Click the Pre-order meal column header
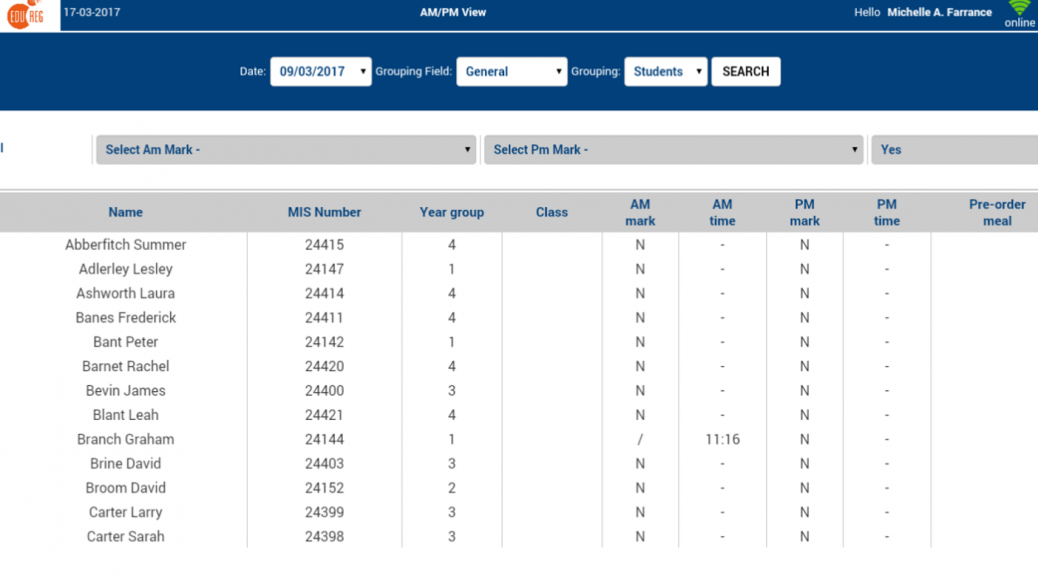Image resolution: width=1038 pixels, height=576 pixels. (996, 212)
